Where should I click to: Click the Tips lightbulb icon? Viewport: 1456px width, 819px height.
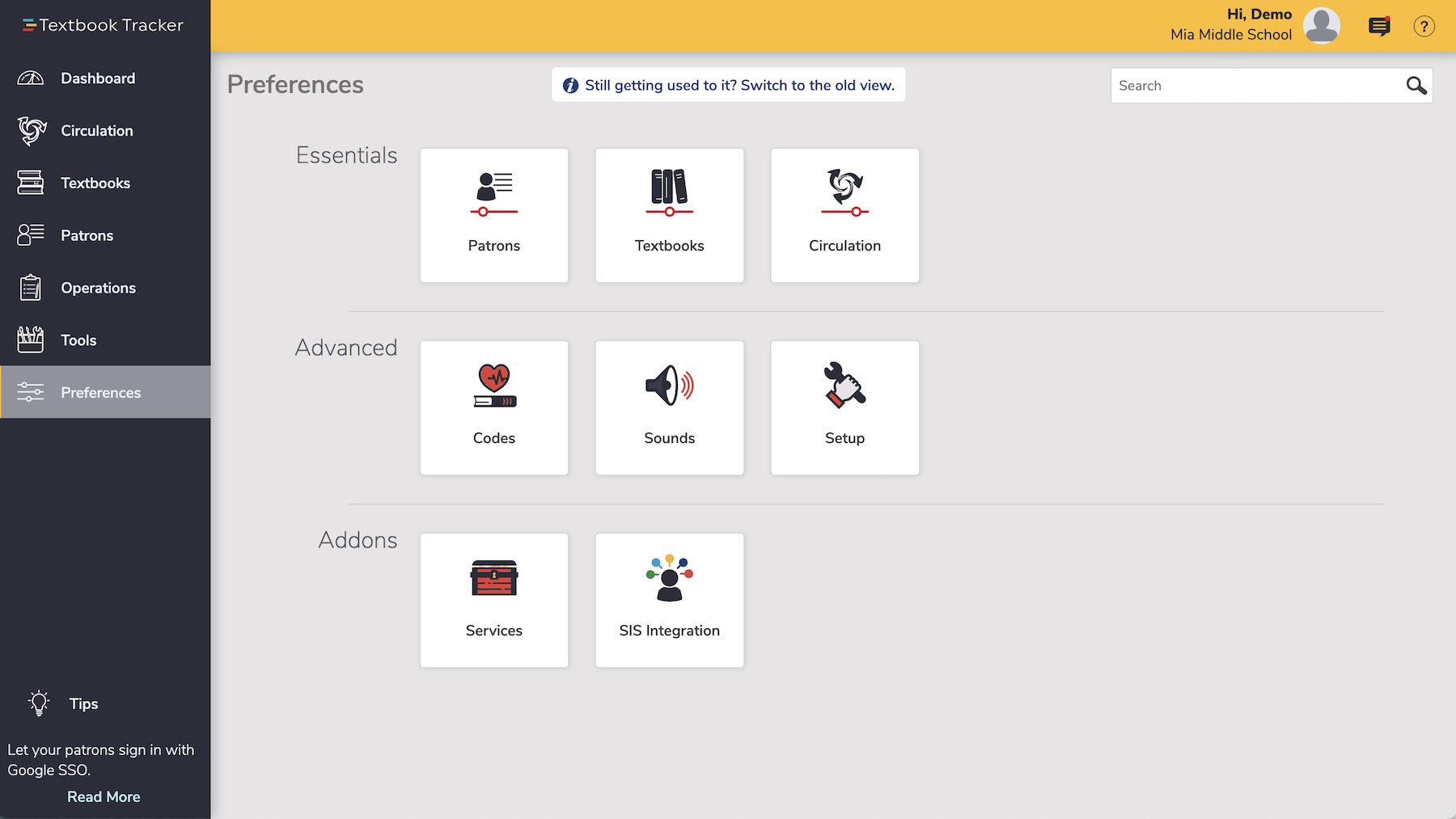coord(39,703)
